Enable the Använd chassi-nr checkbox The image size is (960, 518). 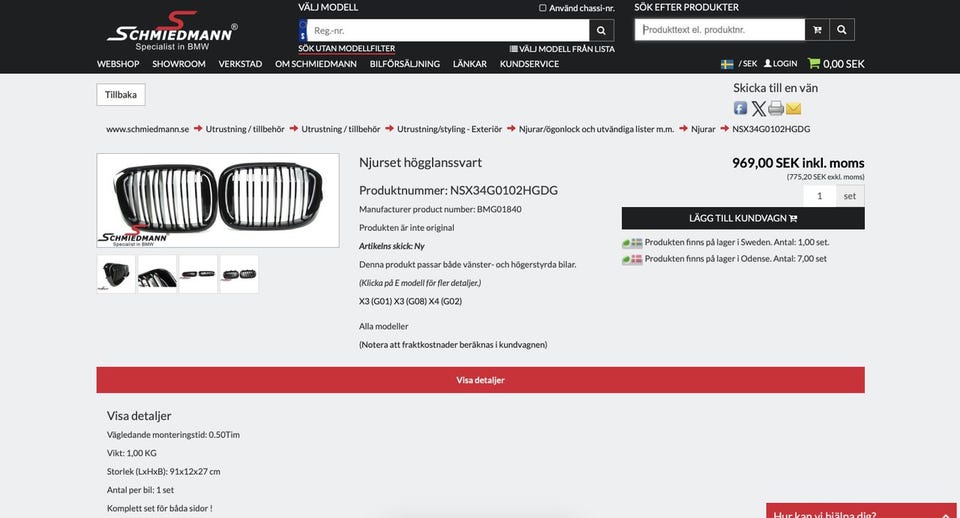coord(542,8)
